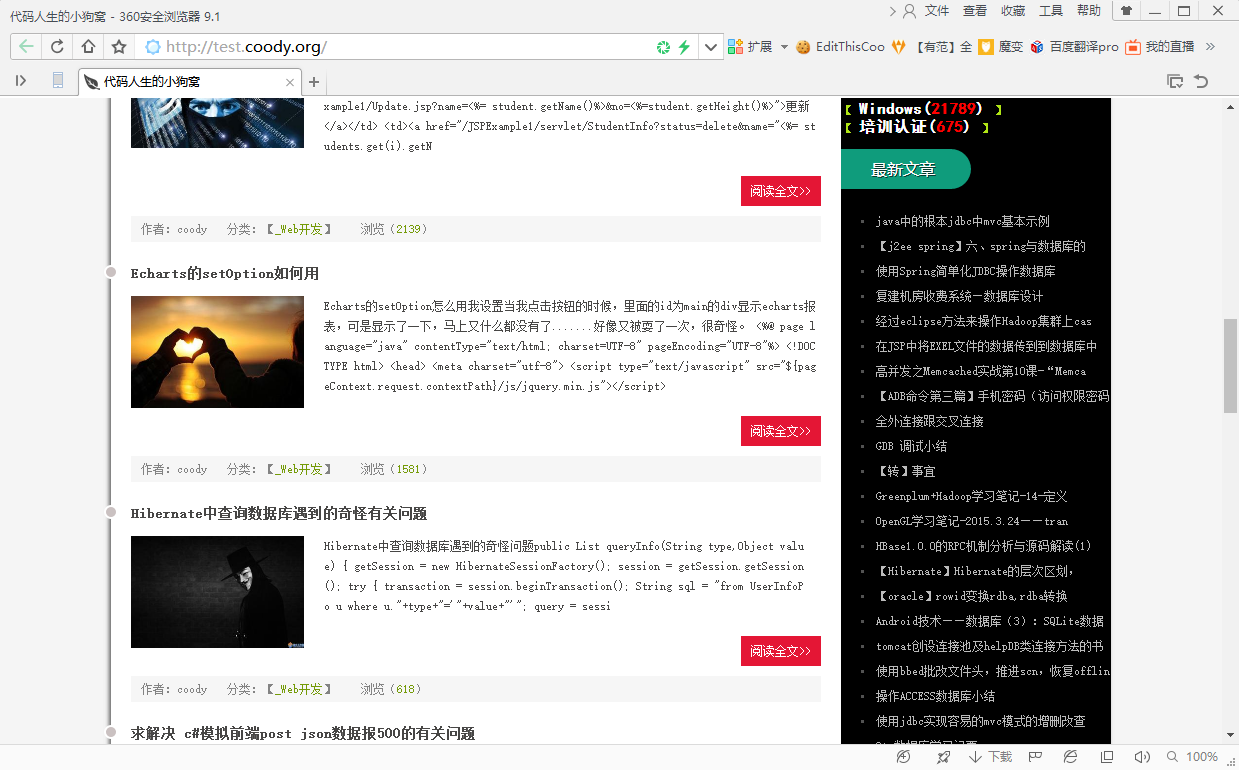Restore closed tab with undo arrow icon
The height and width of the screenshot is (770, 1239).
tap(1201, 81)
